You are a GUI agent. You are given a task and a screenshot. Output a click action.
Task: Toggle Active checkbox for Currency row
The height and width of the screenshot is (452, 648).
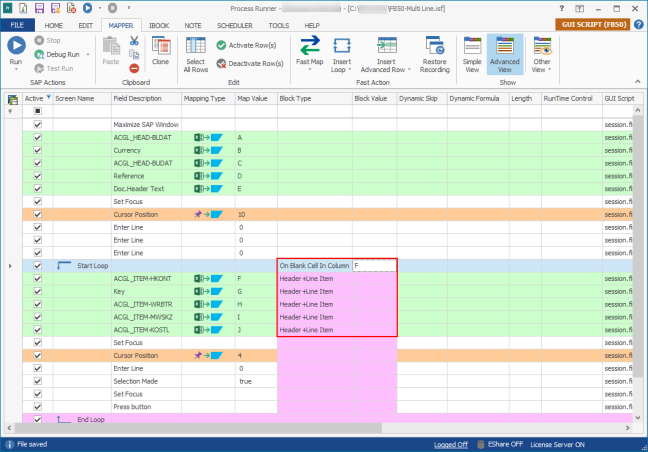click(x=38, y=150)
